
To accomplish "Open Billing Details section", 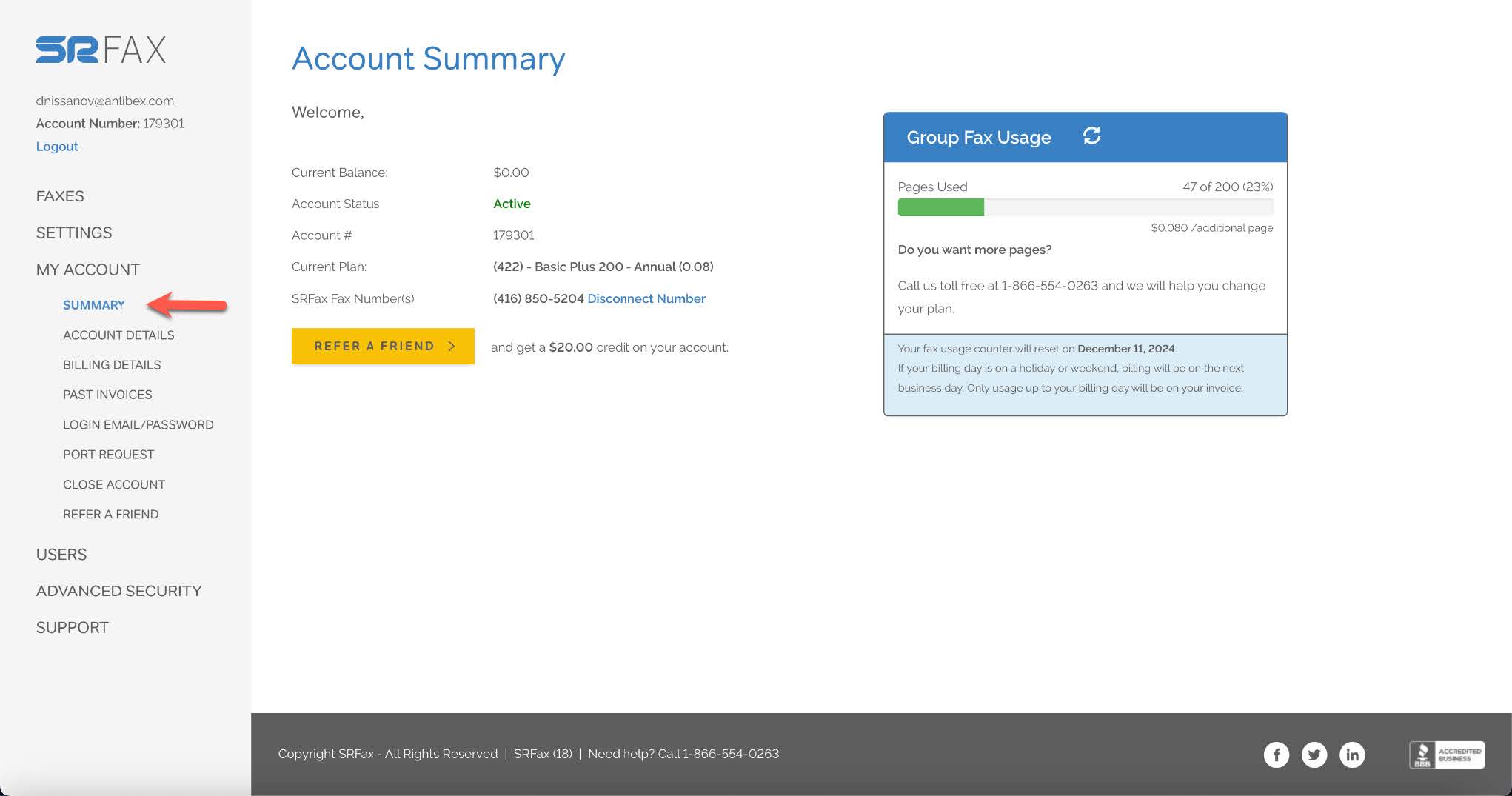I will point(112,364).
